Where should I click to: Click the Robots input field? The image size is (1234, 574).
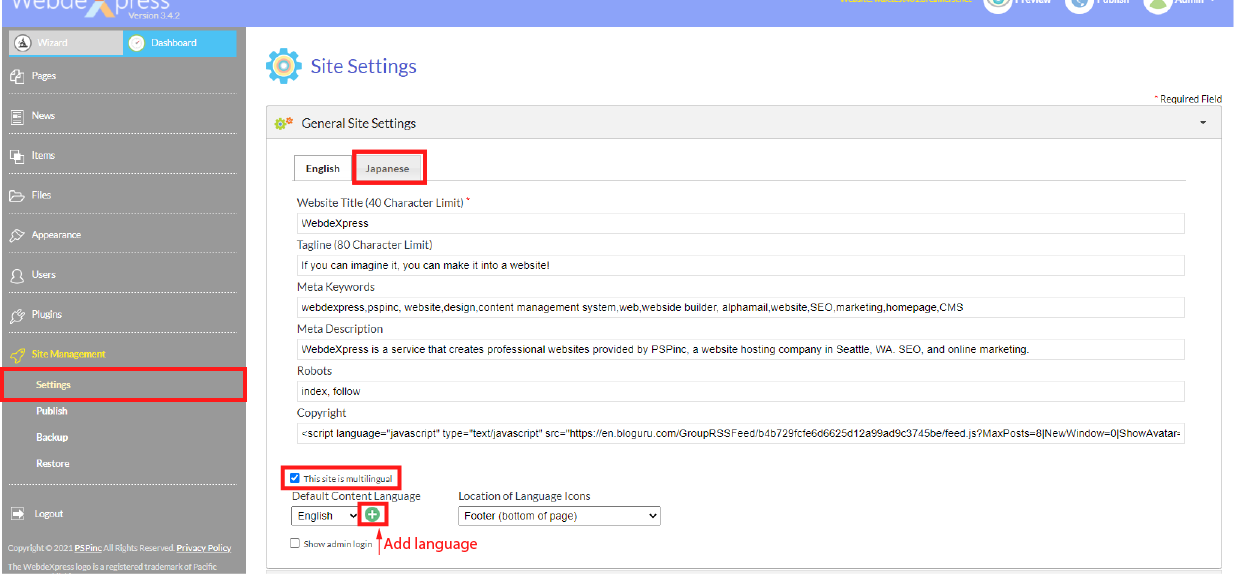(740, 391)
